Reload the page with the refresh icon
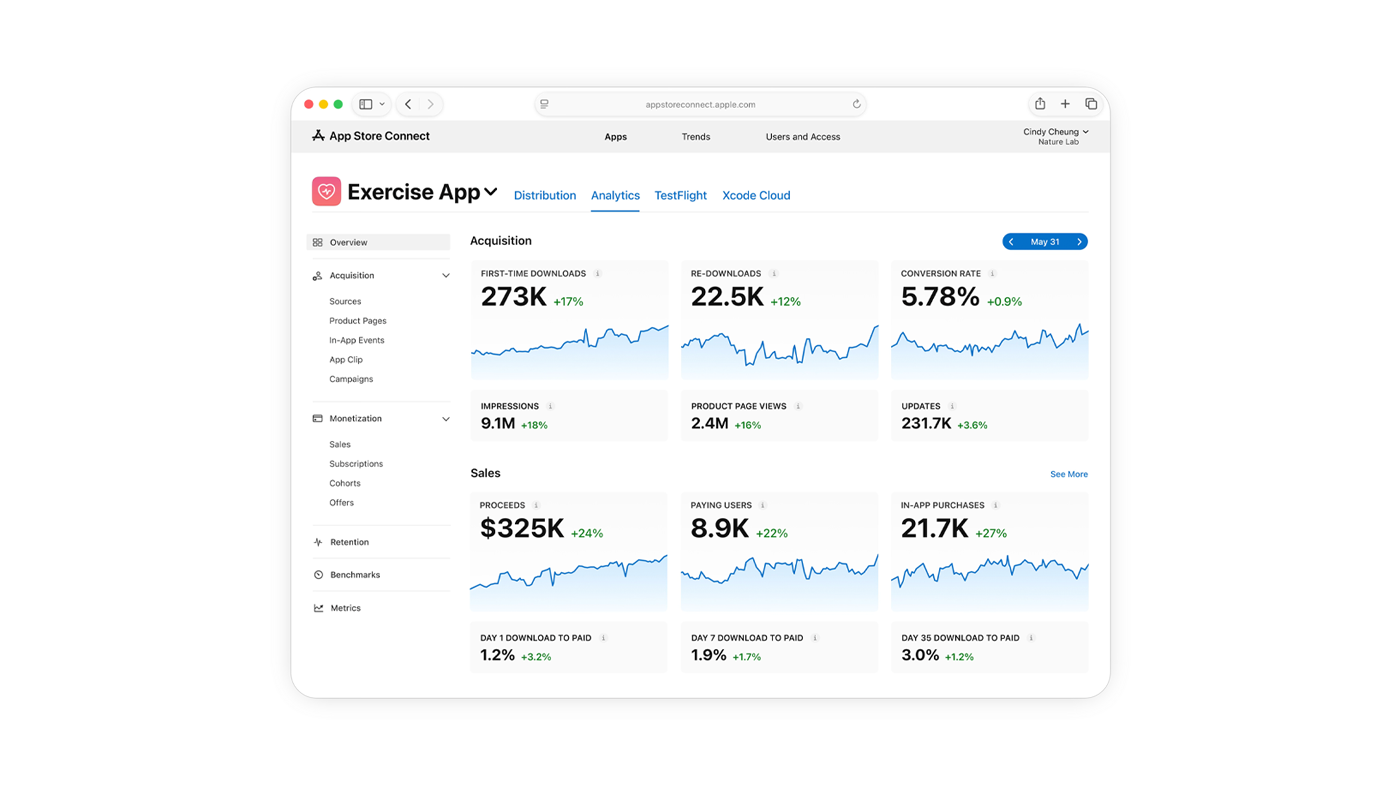Viewport: 1400px width, 787px height. click(856, 104)
